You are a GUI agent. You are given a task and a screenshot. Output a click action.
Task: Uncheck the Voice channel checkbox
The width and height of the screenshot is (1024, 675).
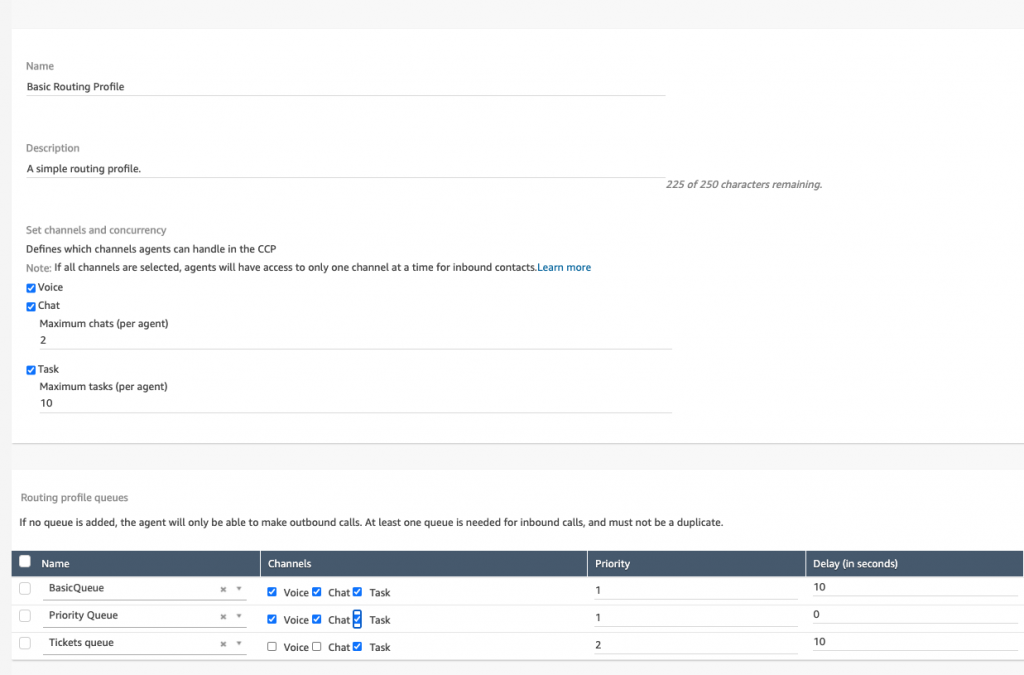click(29, 287)
